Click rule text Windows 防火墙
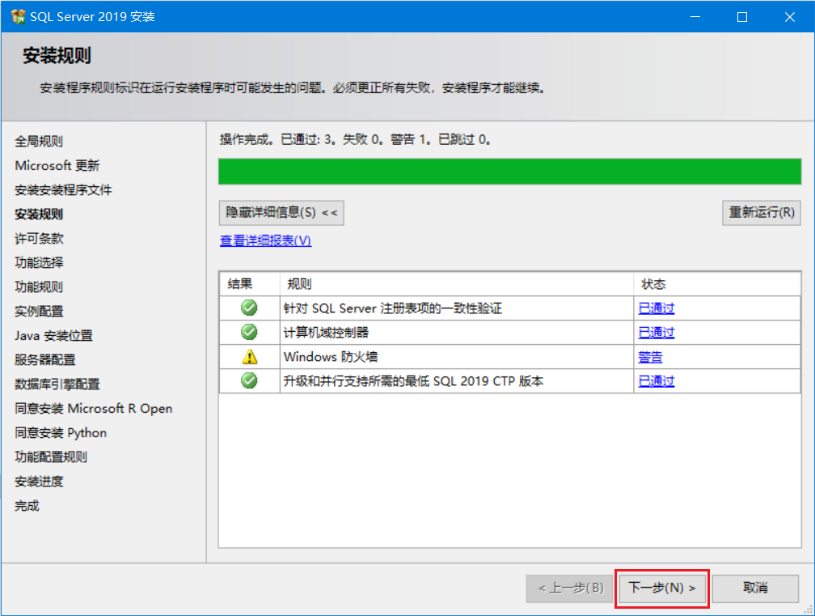 click(x=331, y=357)
